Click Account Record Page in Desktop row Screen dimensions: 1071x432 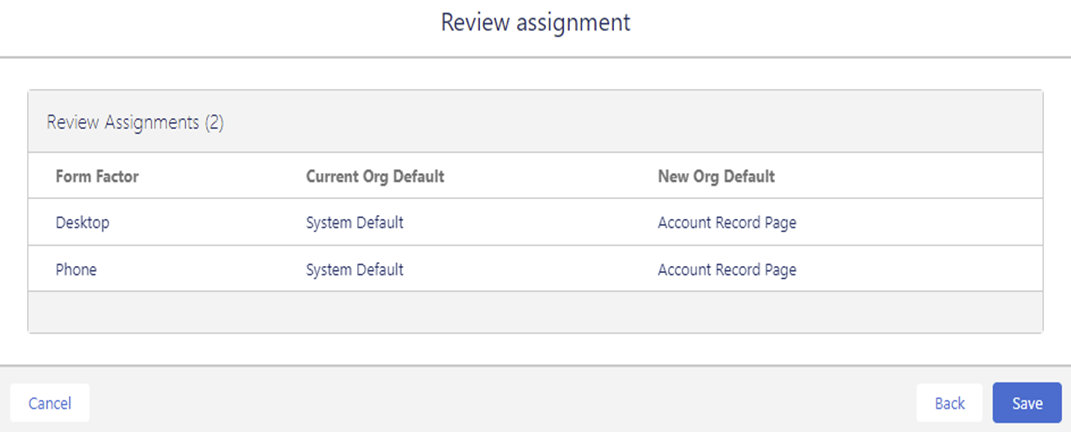click(x=727, y=223)
